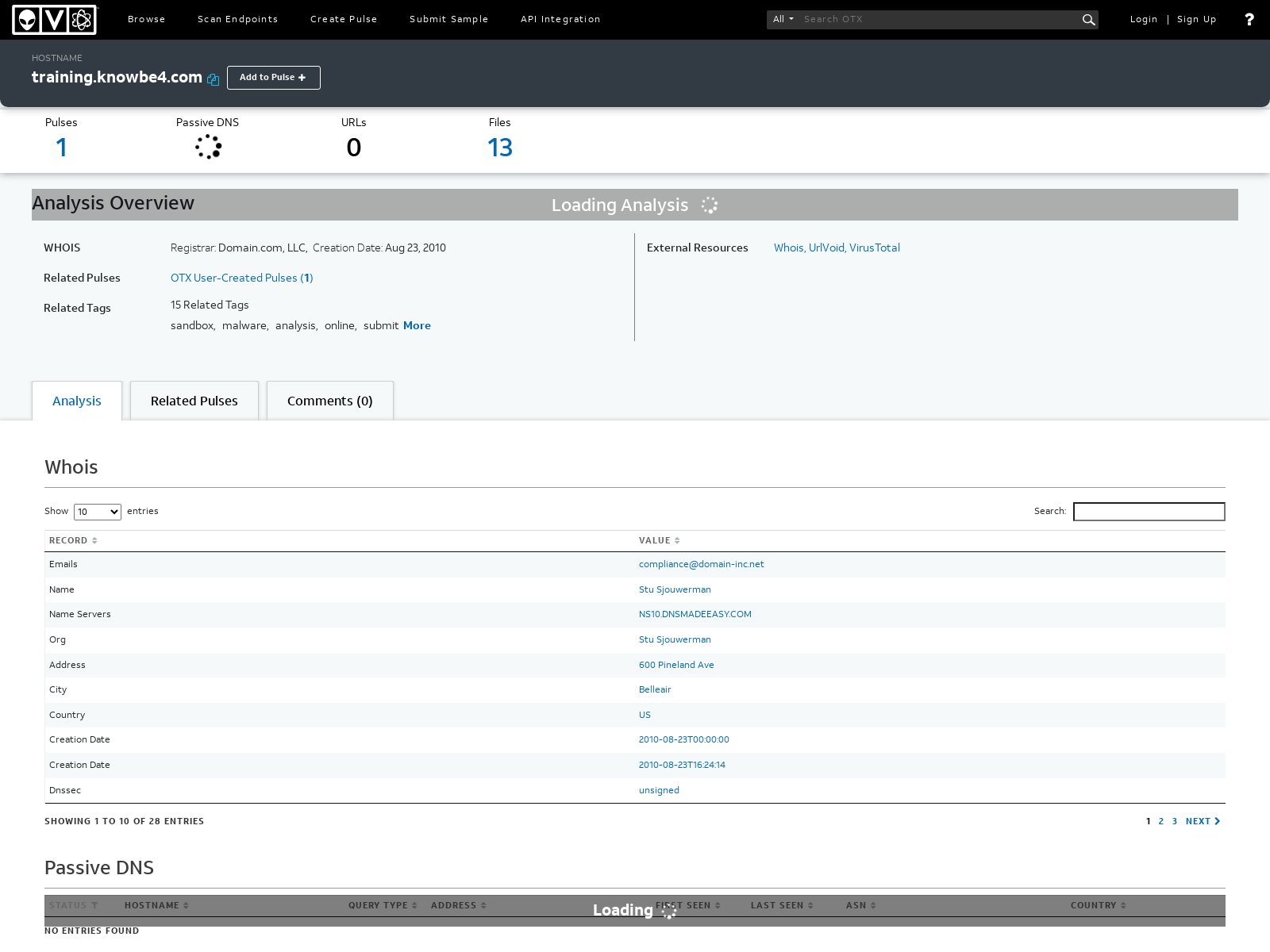Click the 600 Pineland Ave address
Image resolution: width=1270 pixels, height=952 pixels.
point(676,666)
